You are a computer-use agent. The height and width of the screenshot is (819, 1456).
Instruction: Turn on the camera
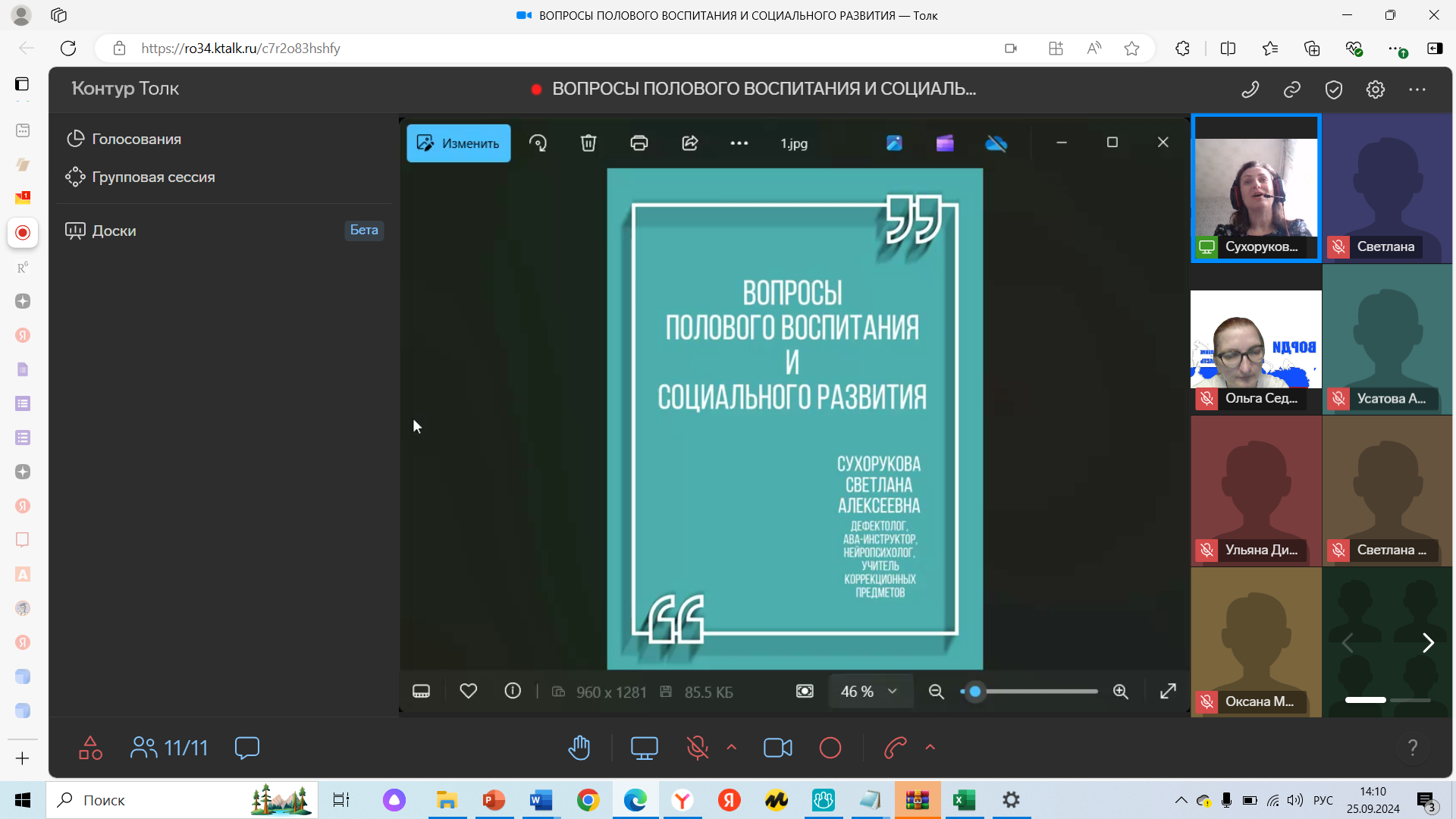click(778, 748)
